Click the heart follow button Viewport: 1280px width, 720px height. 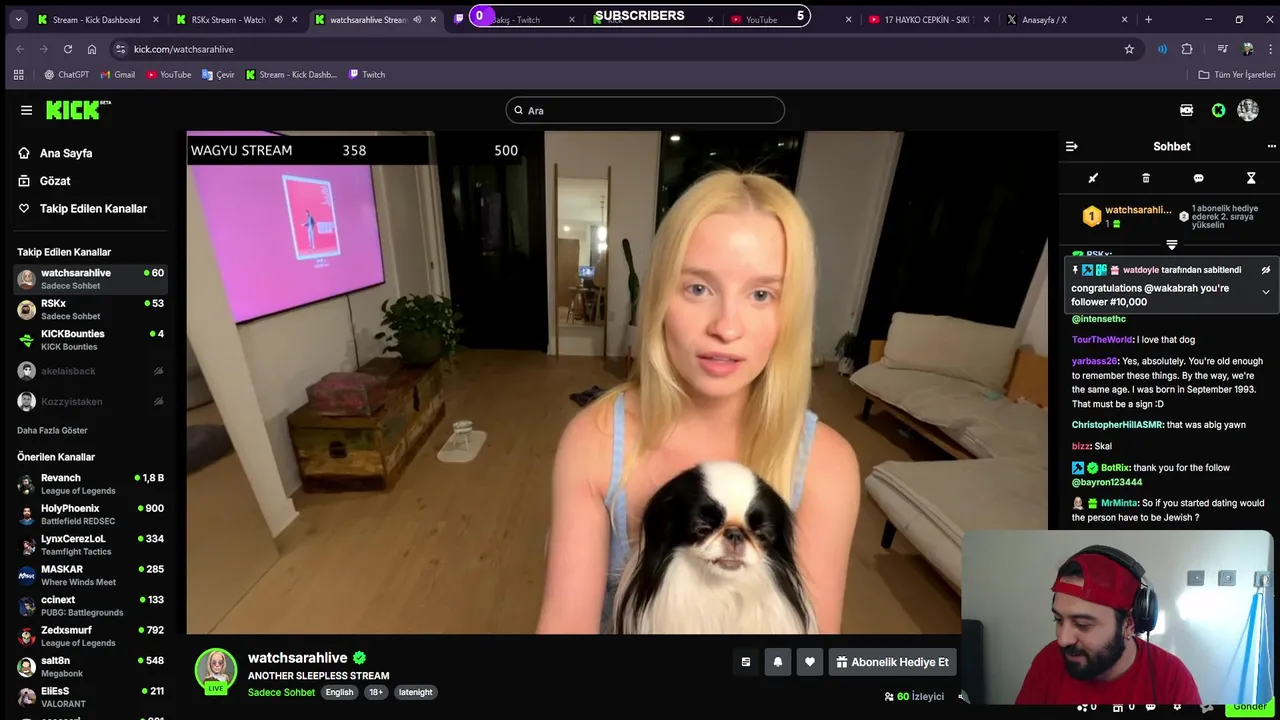(810, 662)
